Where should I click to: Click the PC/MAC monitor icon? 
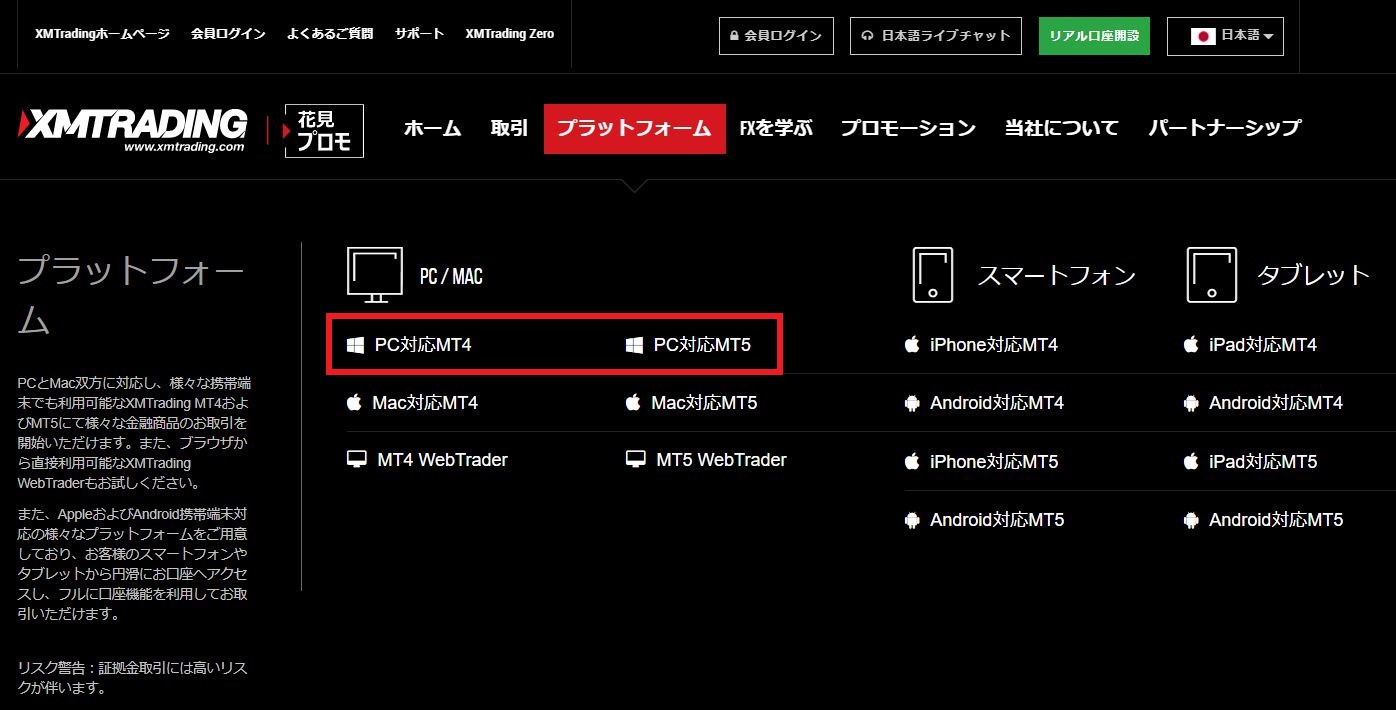(x=374, y=275)
